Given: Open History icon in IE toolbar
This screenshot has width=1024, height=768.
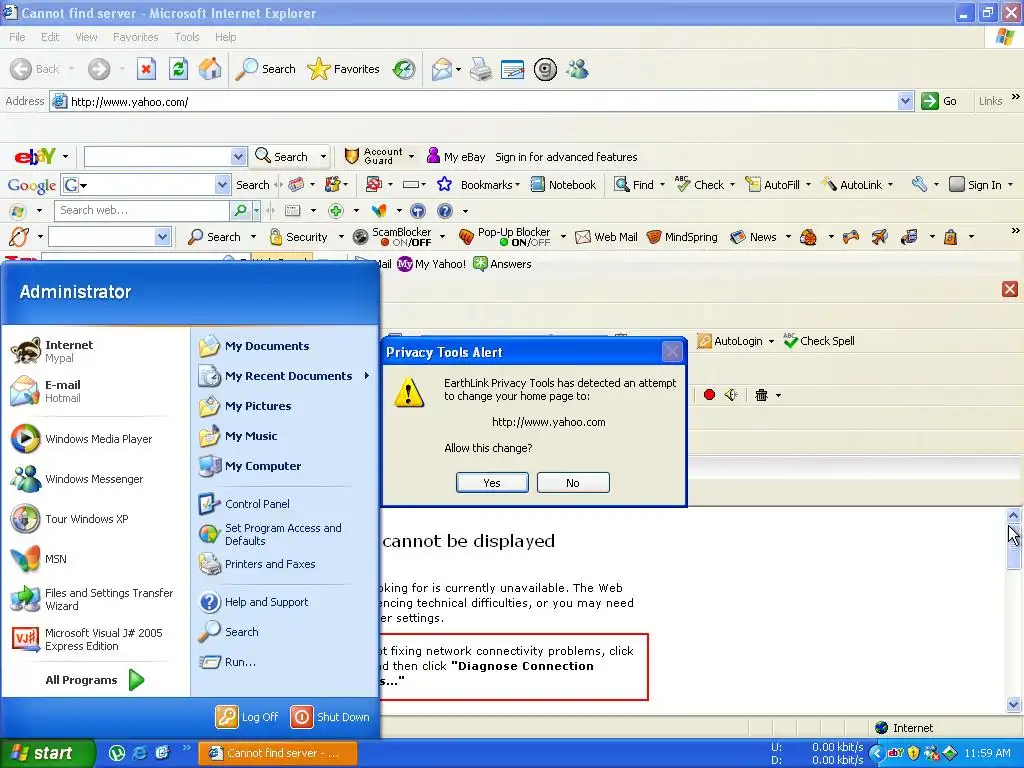Looking at the screenshot, I should coord(404,69).
